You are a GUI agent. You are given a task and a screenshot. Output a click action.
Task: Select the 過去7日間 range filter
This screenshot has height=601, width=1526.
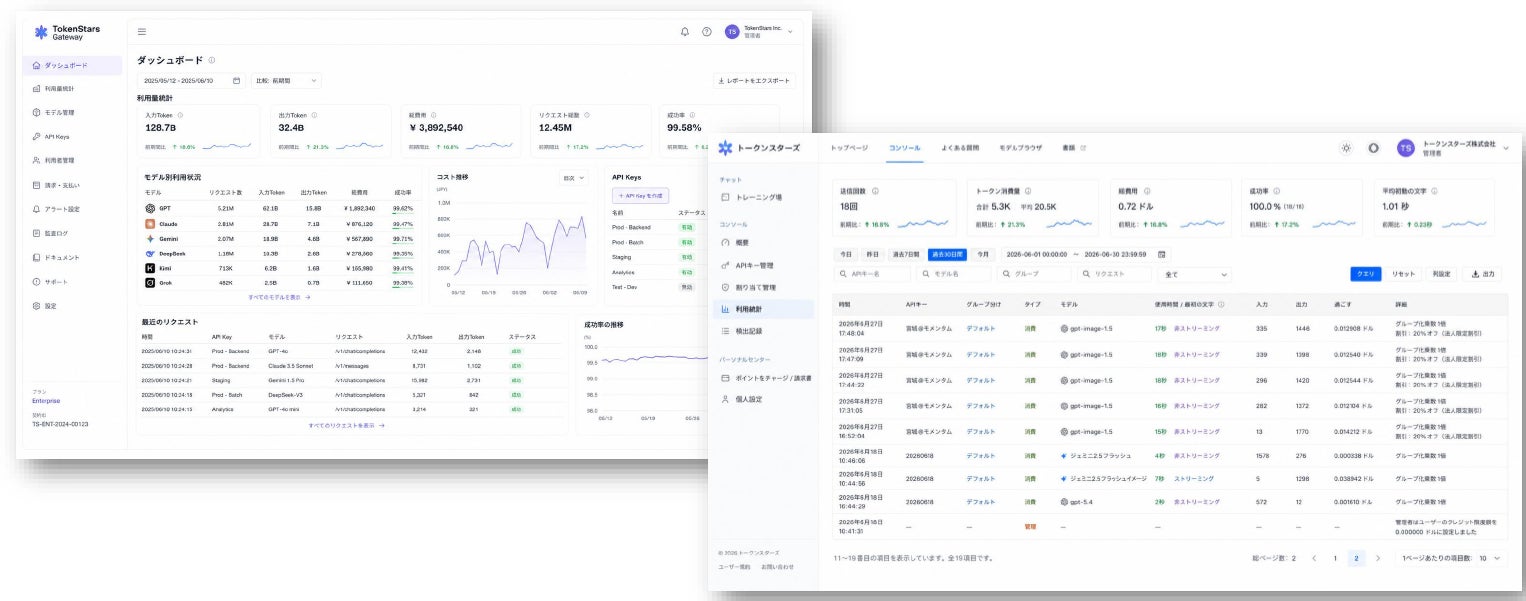coord(906,254)
